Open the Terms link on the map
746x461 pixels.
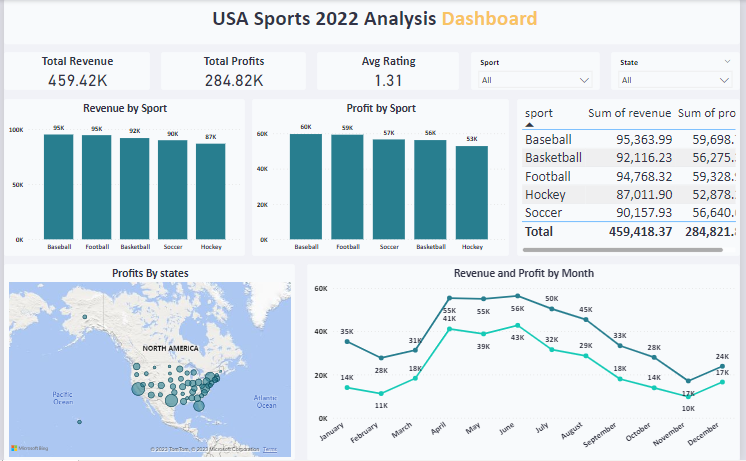(x=270, y=449)
